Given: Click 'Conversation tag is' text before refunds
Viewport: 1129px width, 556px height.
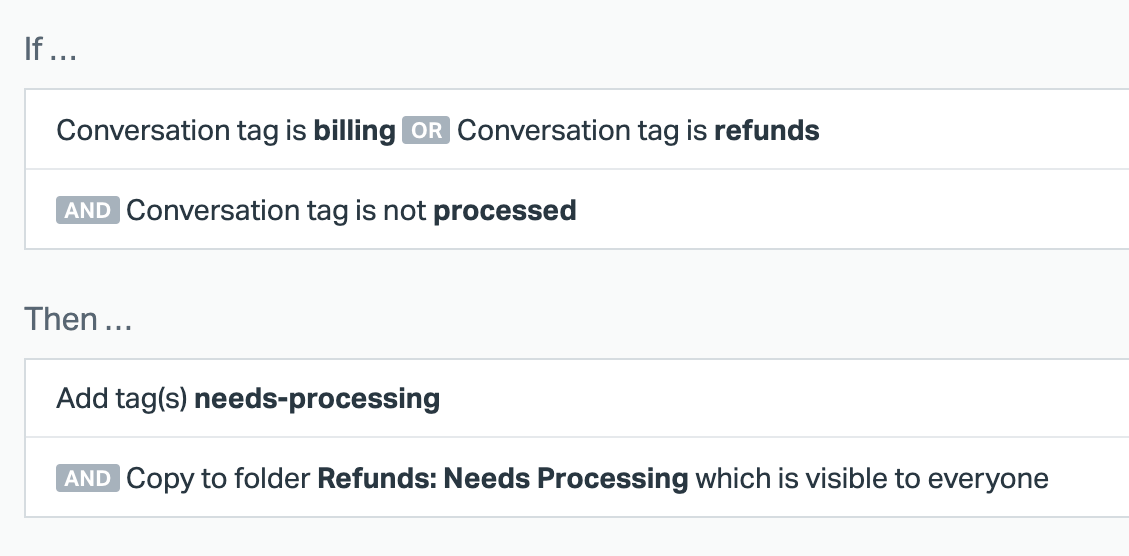Looking at the screenshot, I should tap(582, 130).
